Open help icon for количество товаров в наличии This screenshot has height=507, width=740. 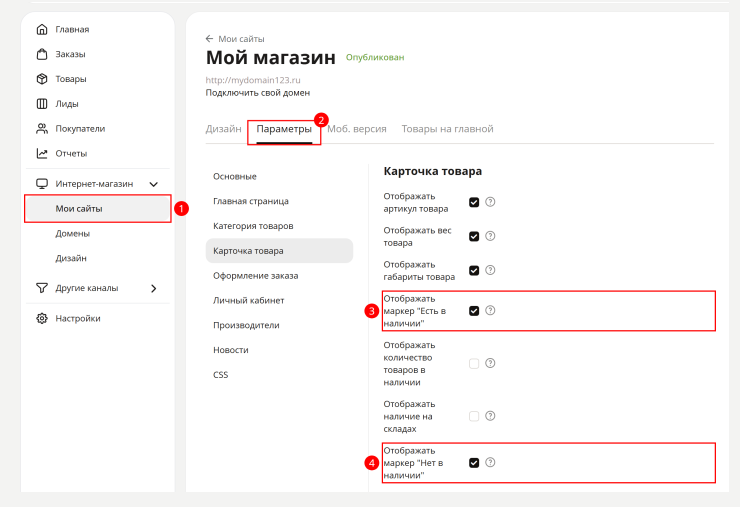(x=490, y=363)
